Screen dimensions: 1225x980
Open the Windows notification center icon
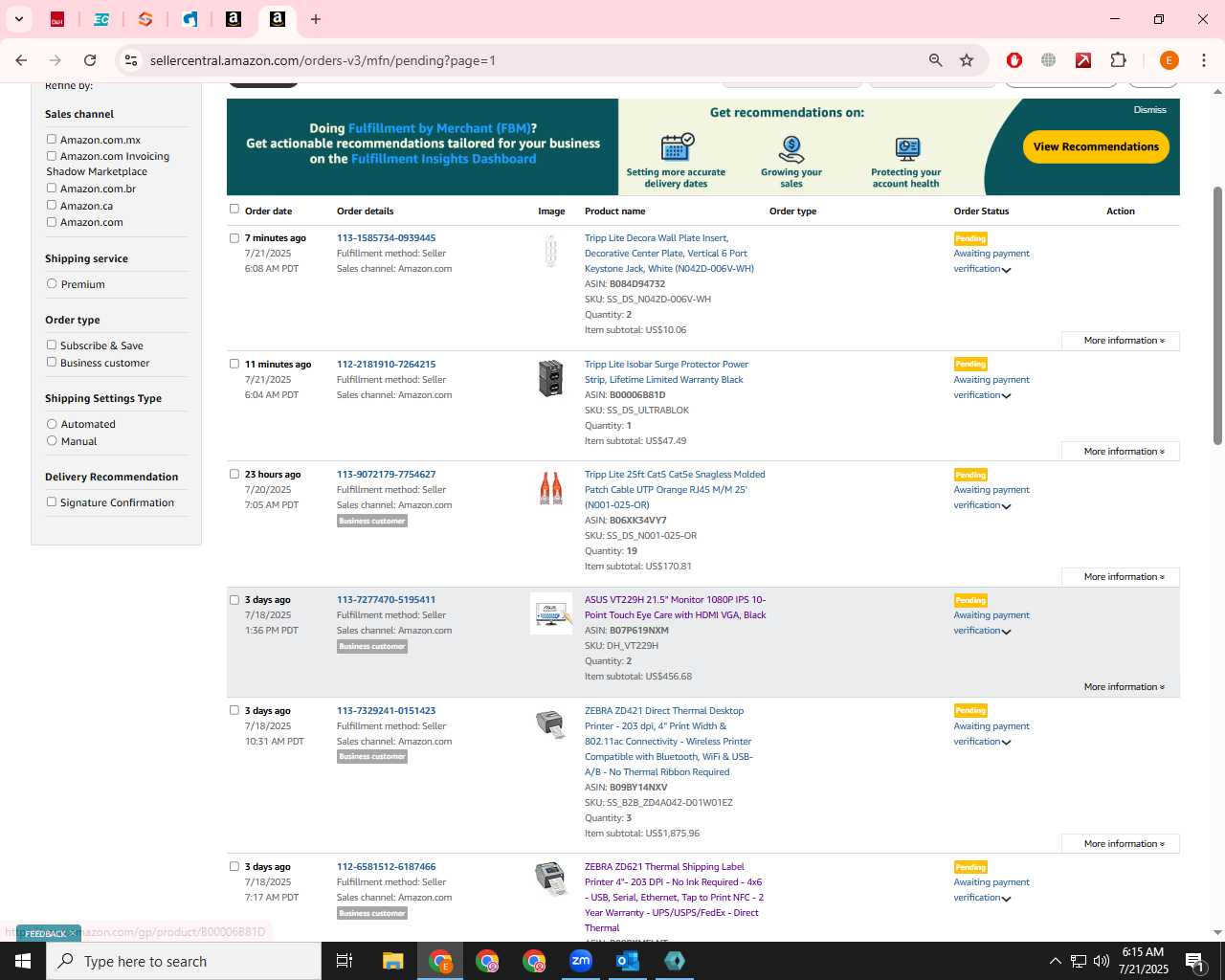(1194, 961)
